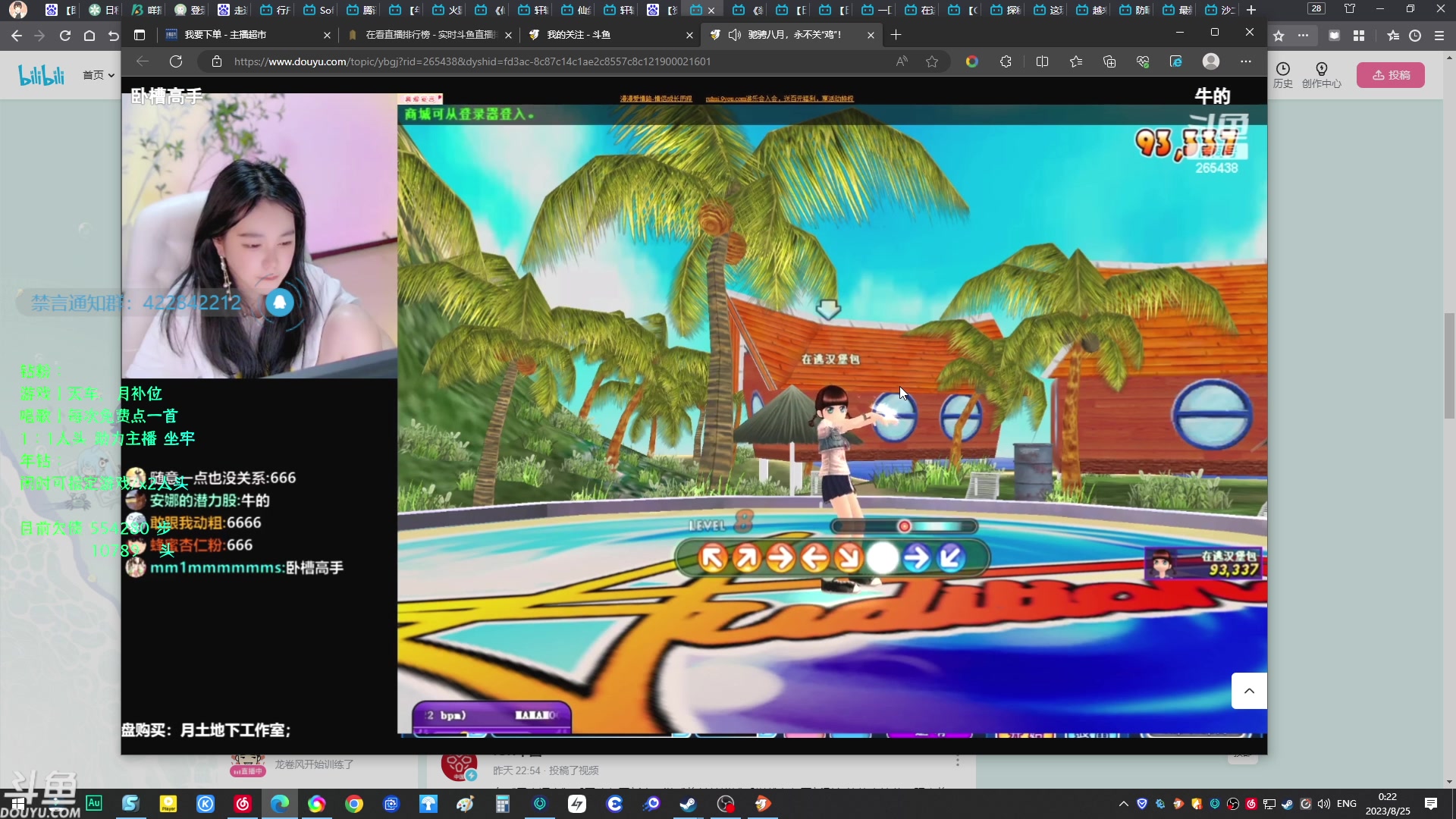1456x819 pixels.
Task: Click the 直播中 streamer avatar below
Action: click(247, 764)
